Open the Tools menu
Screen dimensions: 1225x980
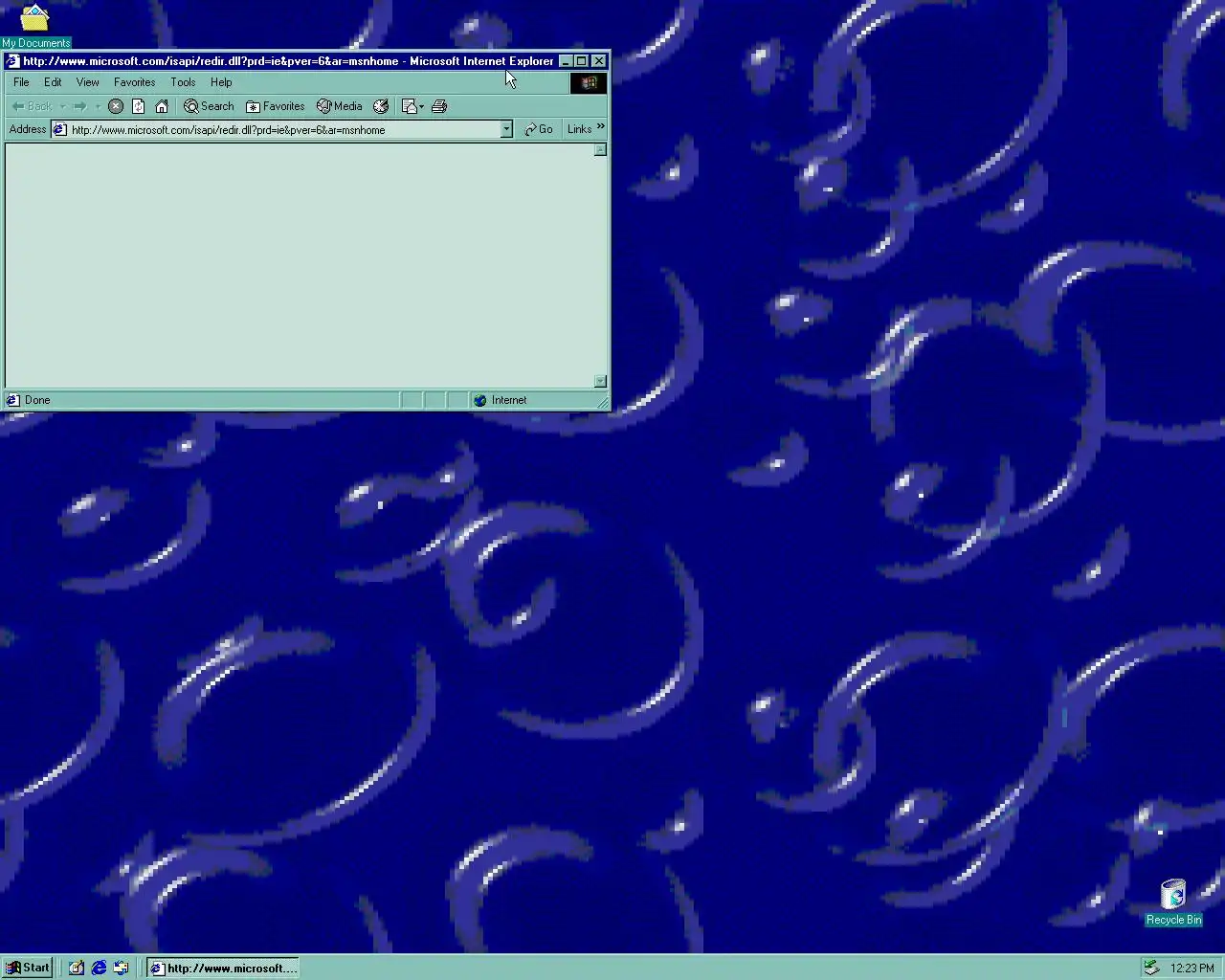coord(183,82)
